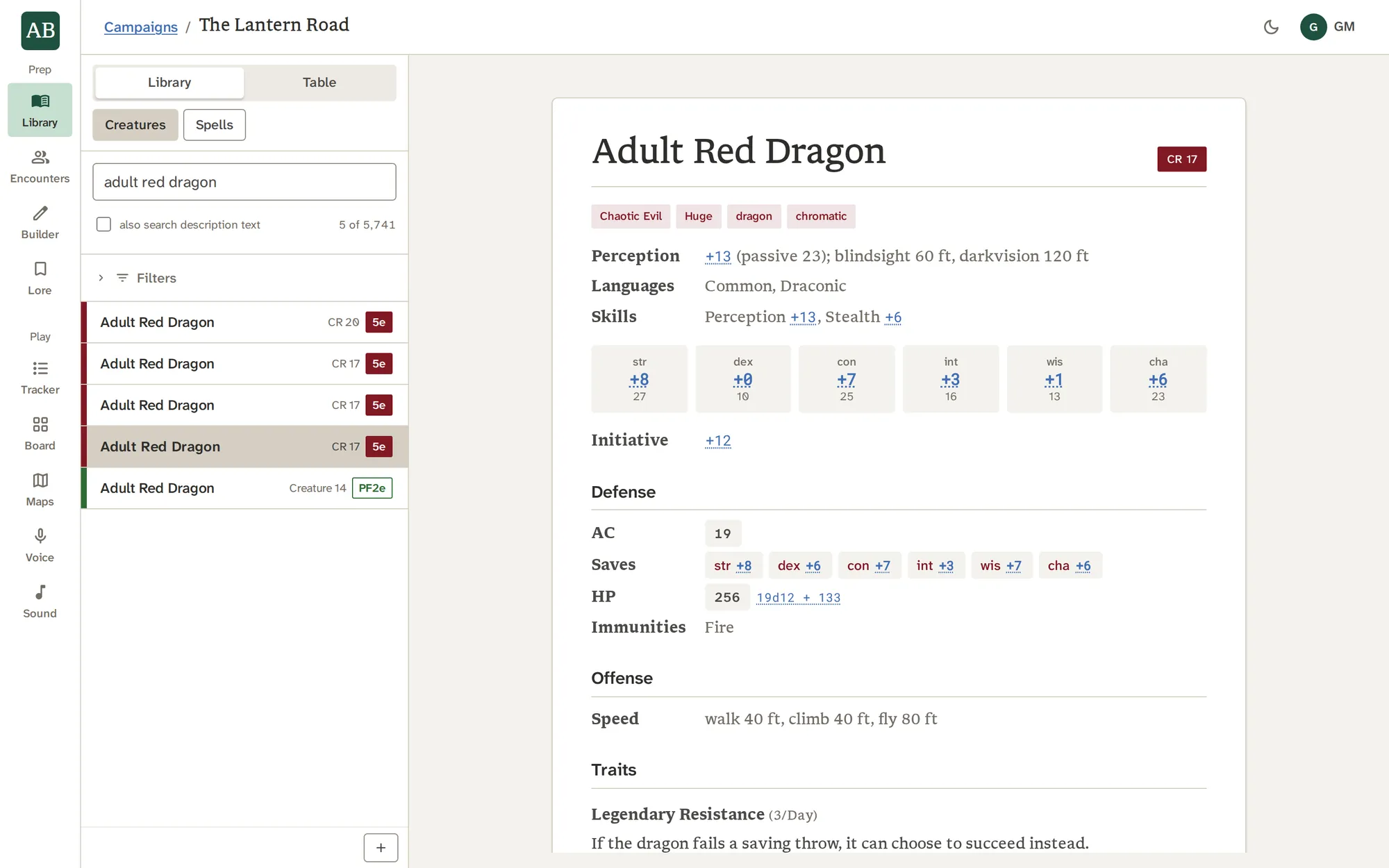This screenshot has height=868, width=1389.
Task: Switch to the Table tab
Action: tap(319, 83)
